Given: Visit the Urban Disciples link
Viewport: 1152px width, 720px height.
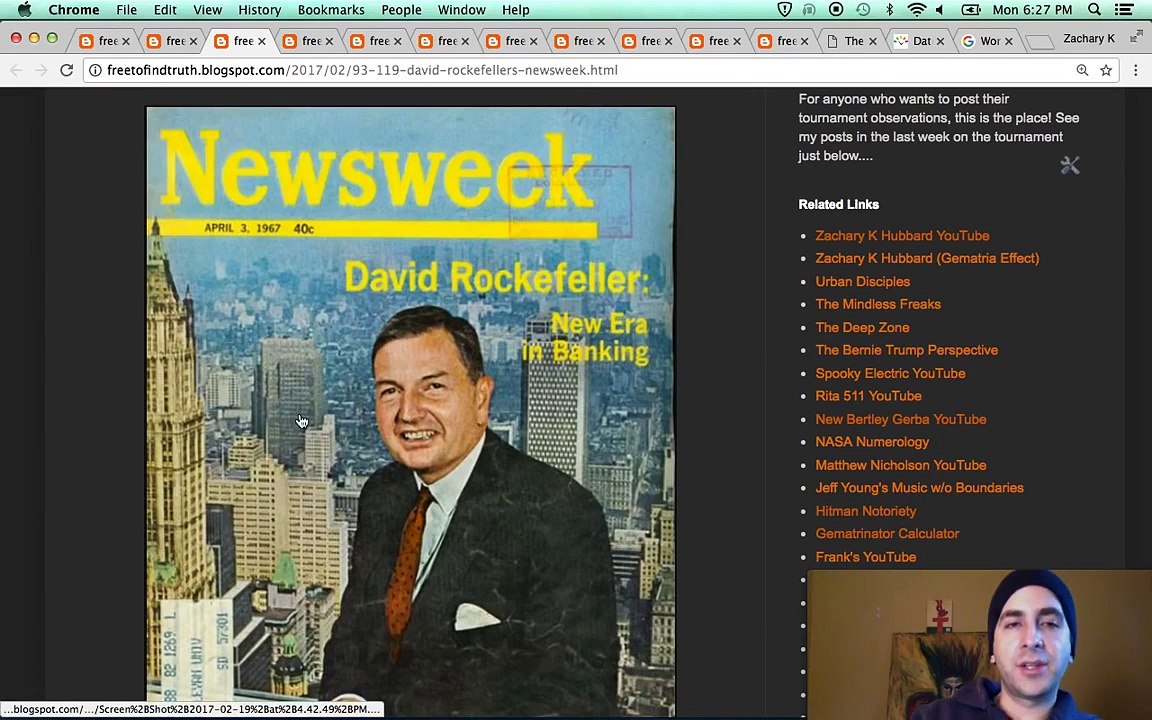Looking at the screenshot, I should coord(863,281).
